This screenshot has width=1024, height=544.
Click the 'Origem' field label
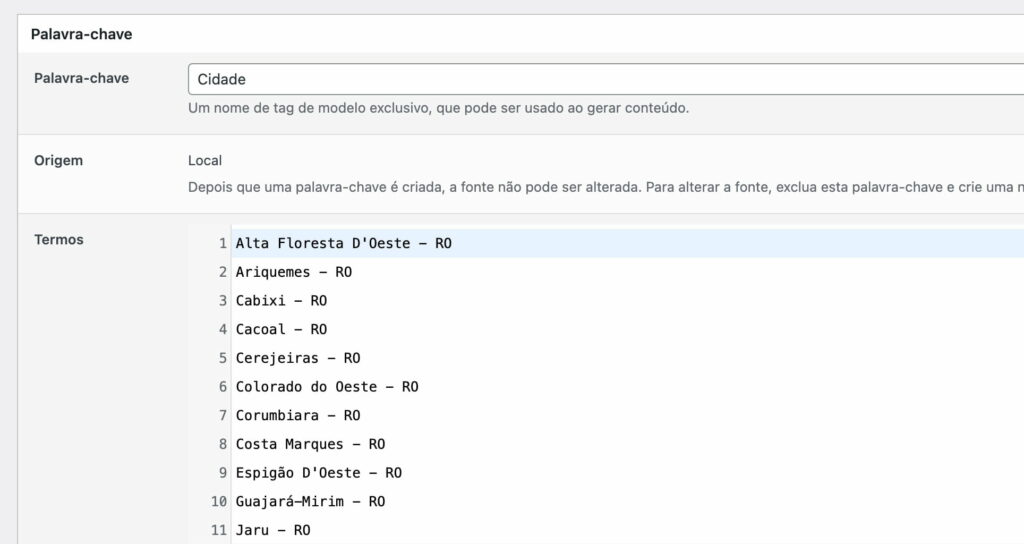(x=59, y=161)
